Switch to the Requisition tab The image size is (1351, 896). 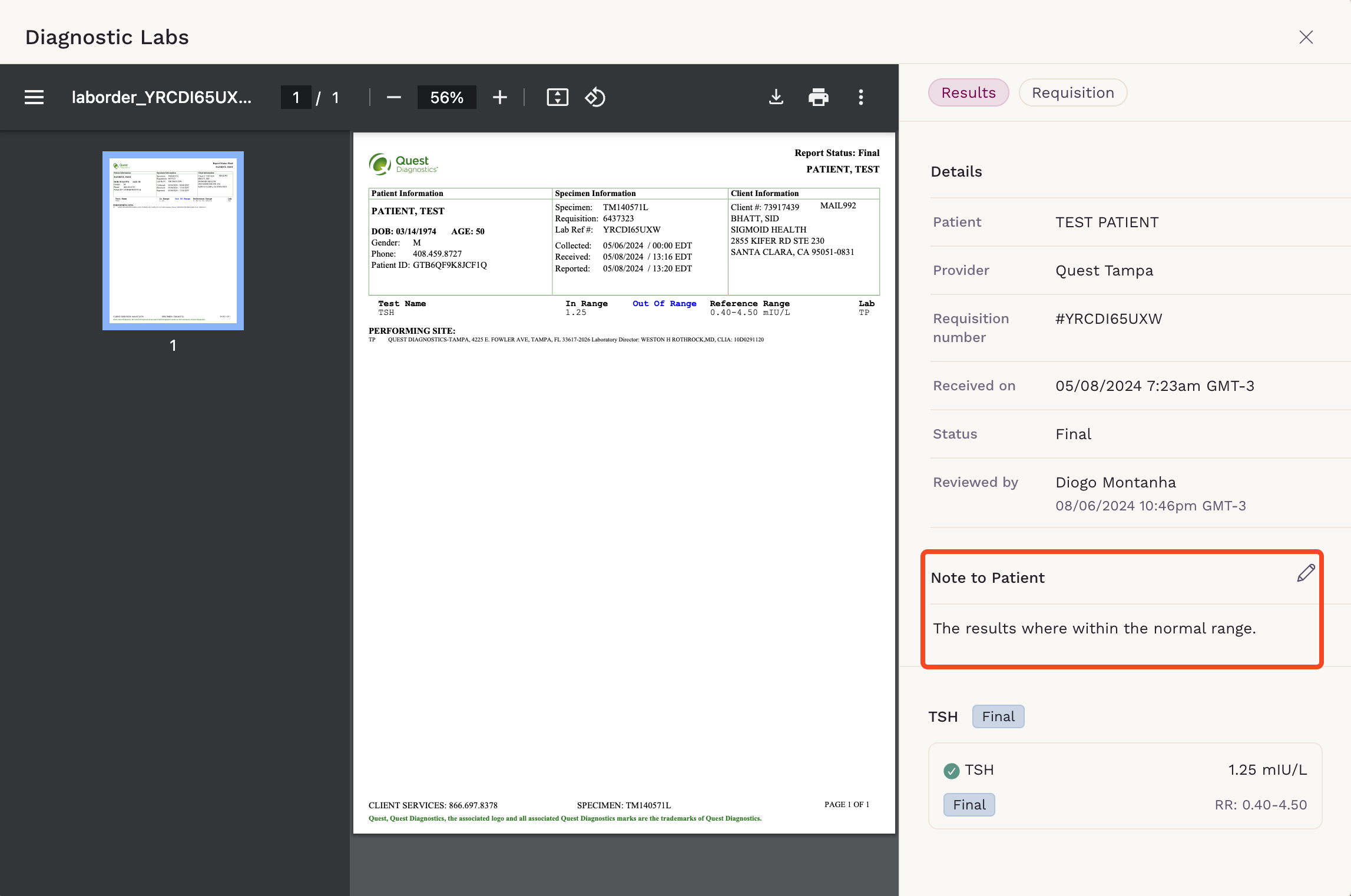(x=1072, y=92)
